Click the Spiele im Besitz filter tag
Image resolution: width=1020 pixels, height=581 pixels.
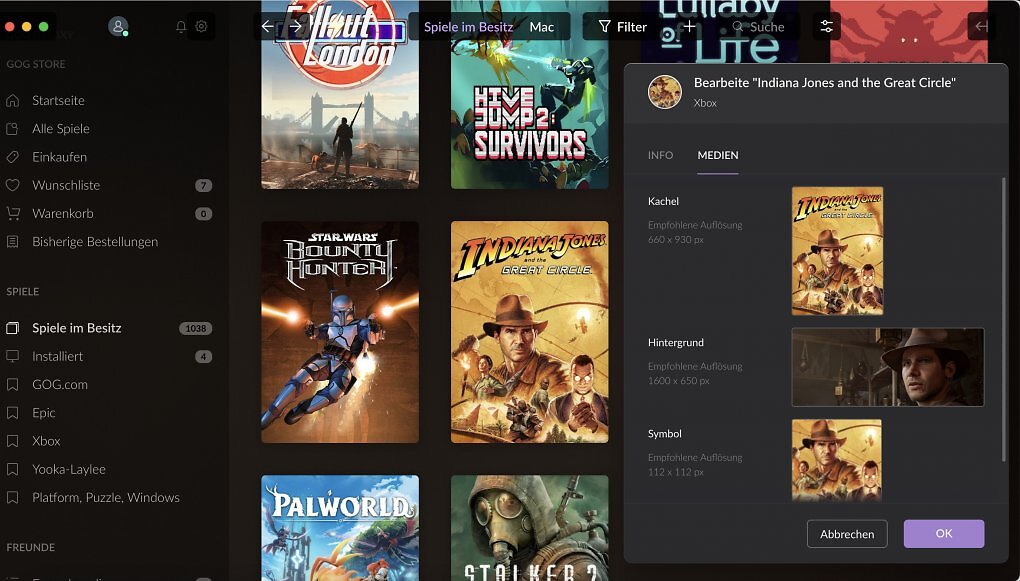[468, 27]
